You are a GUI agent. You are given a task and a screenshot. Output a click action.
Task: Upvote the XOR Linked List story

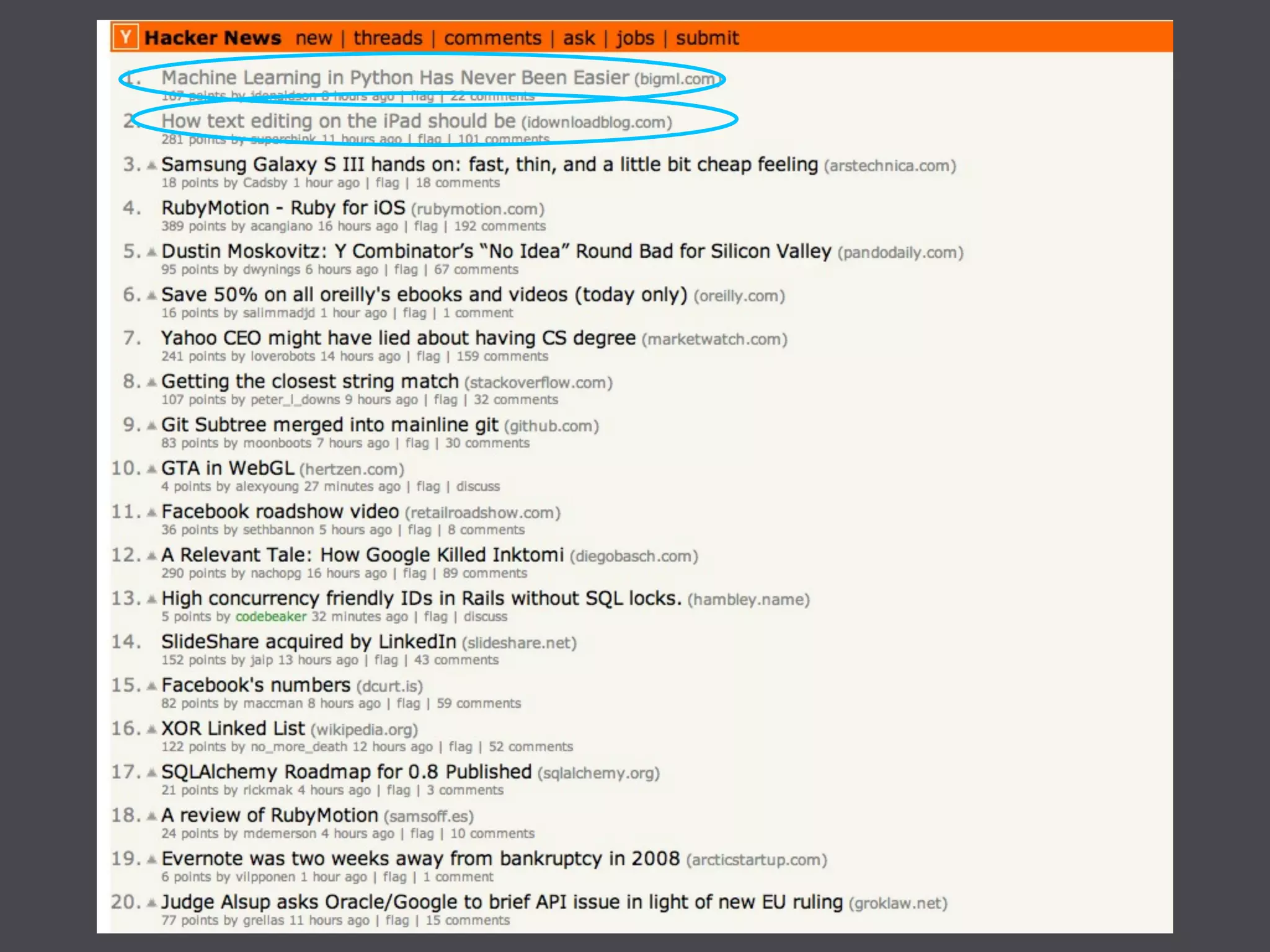click(151, 729)
